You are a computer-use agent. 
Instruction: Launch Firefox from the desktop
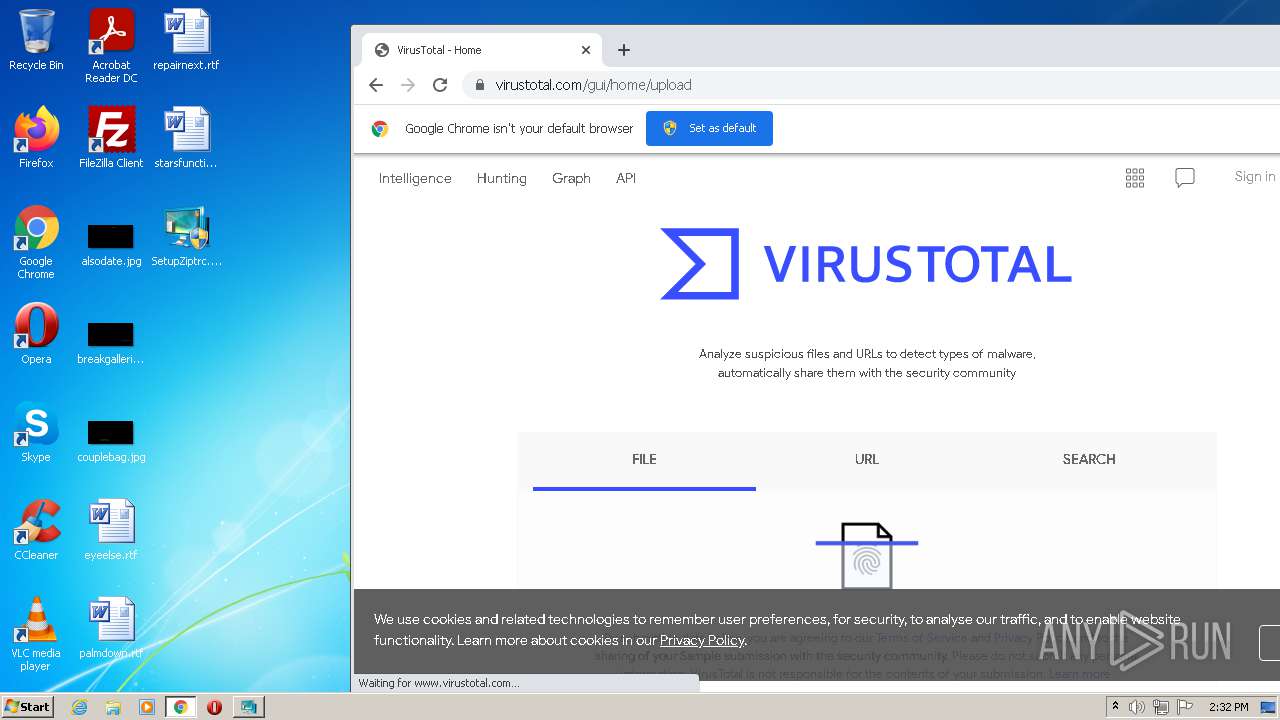[x=36, y=138]
